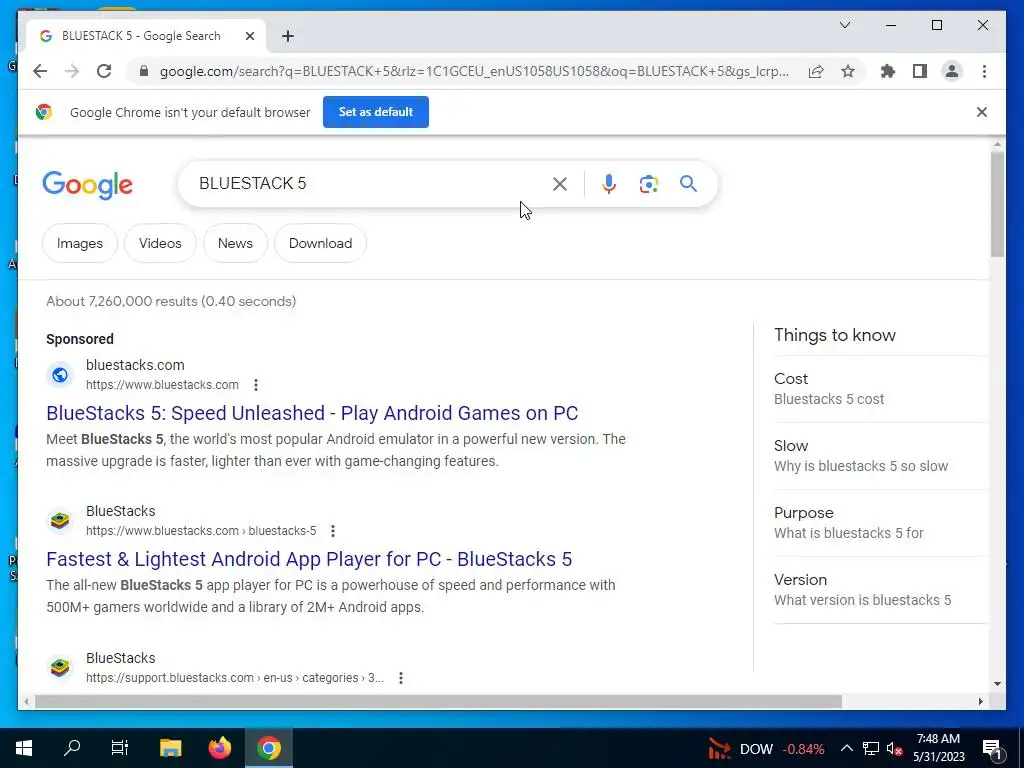Click the scroll-down arrow of the page

pos(997,684)
